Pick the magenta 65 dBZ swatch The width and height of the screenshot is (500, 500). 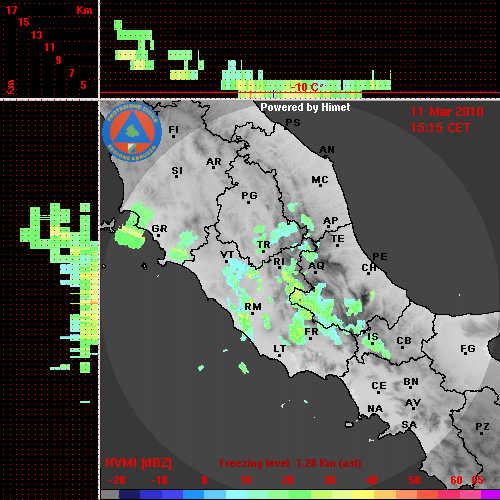tap(490, 495)
